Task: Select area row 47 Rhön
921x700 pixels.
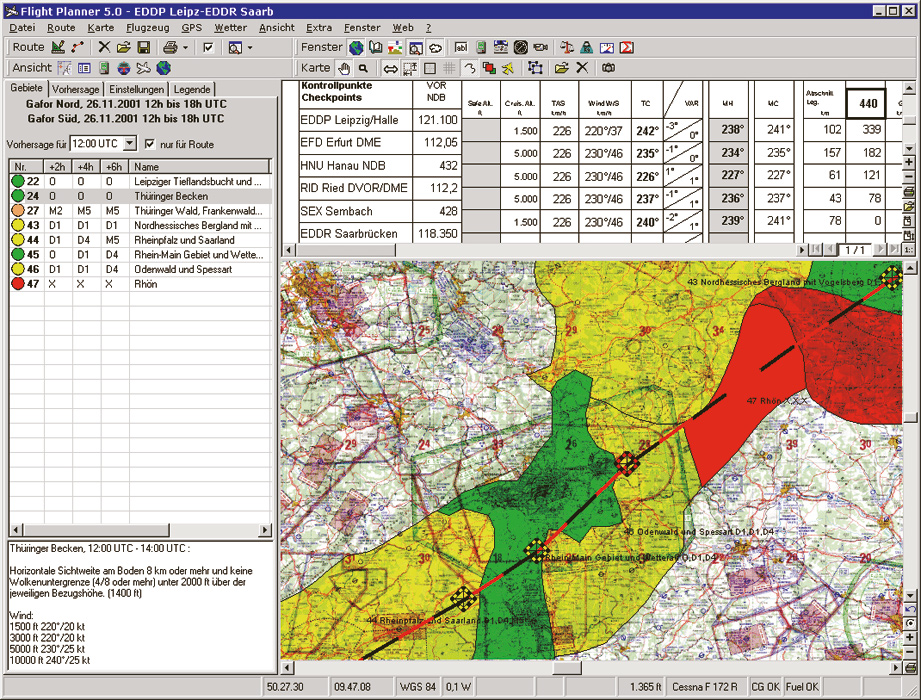Action: click(x=140, y=284)
